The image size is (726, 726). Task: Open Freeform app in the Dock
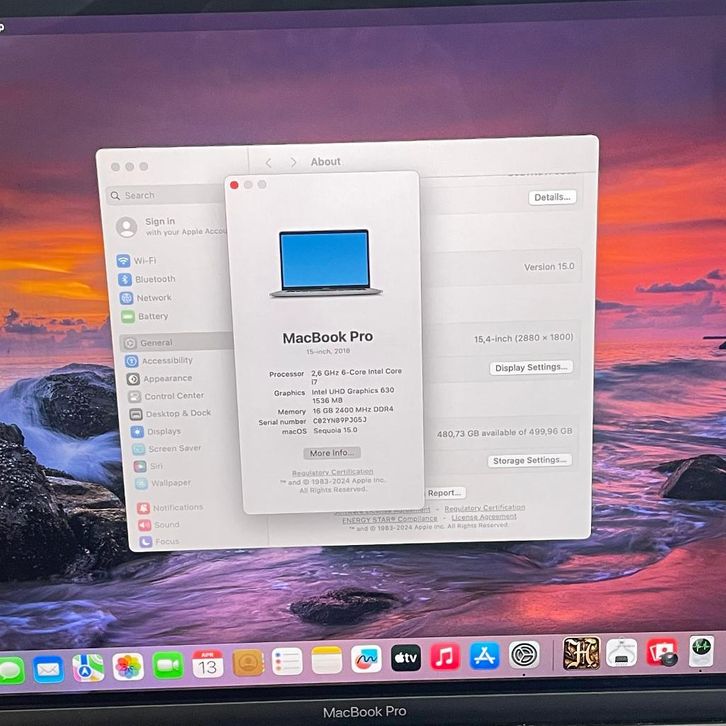coord(366,660)
